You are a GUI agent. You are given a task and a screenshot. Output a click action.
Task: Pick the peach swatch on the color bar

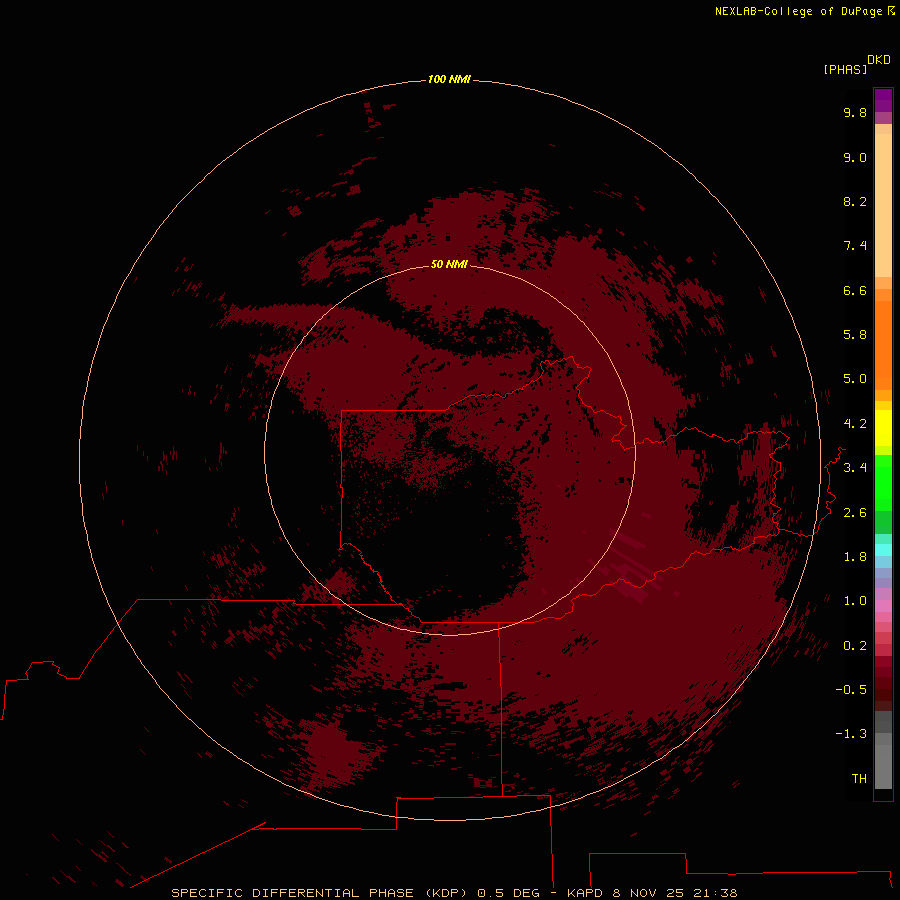click(x=883, y=205)
